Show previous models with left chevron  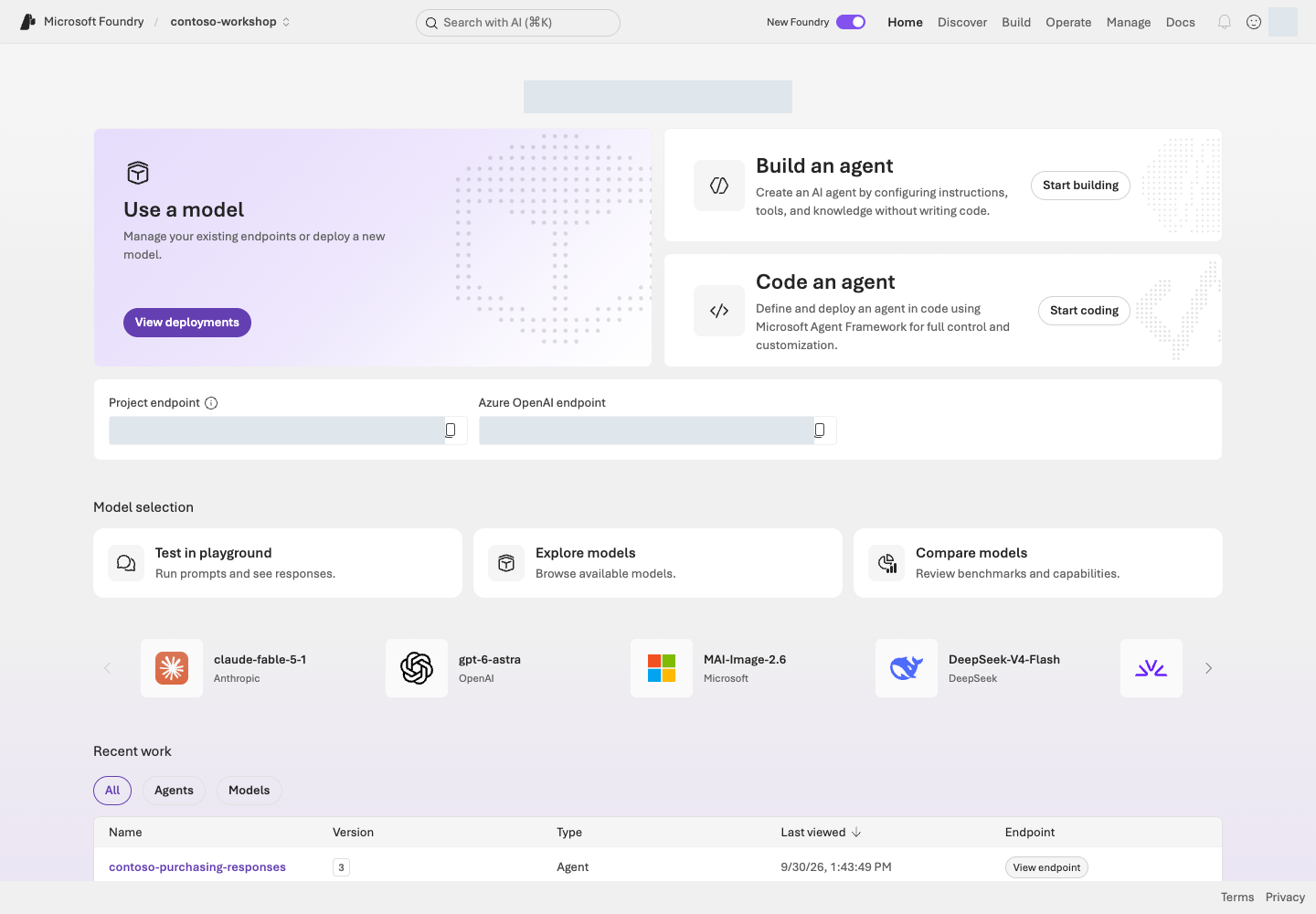pyautogui.click(x=107, y=668)
